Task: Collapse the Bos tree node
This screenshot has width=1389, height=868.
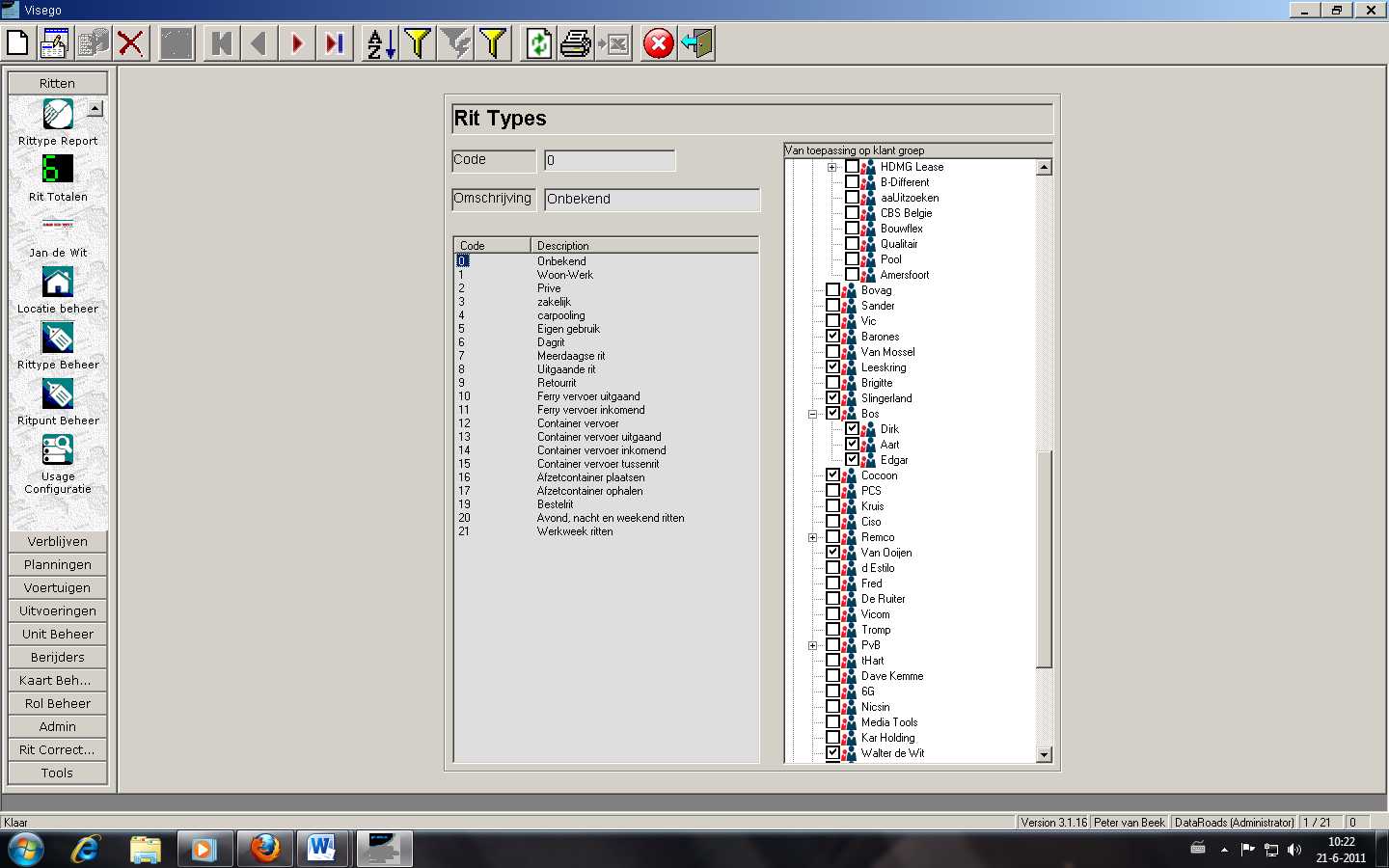Action: coord(812,414)
